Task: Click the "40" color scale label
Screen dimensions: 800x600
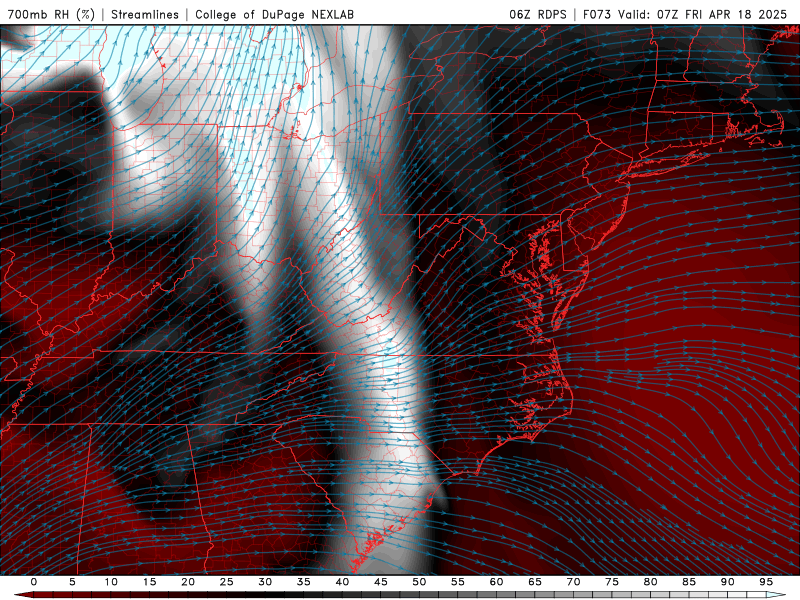Action: (x=342, y=582)
